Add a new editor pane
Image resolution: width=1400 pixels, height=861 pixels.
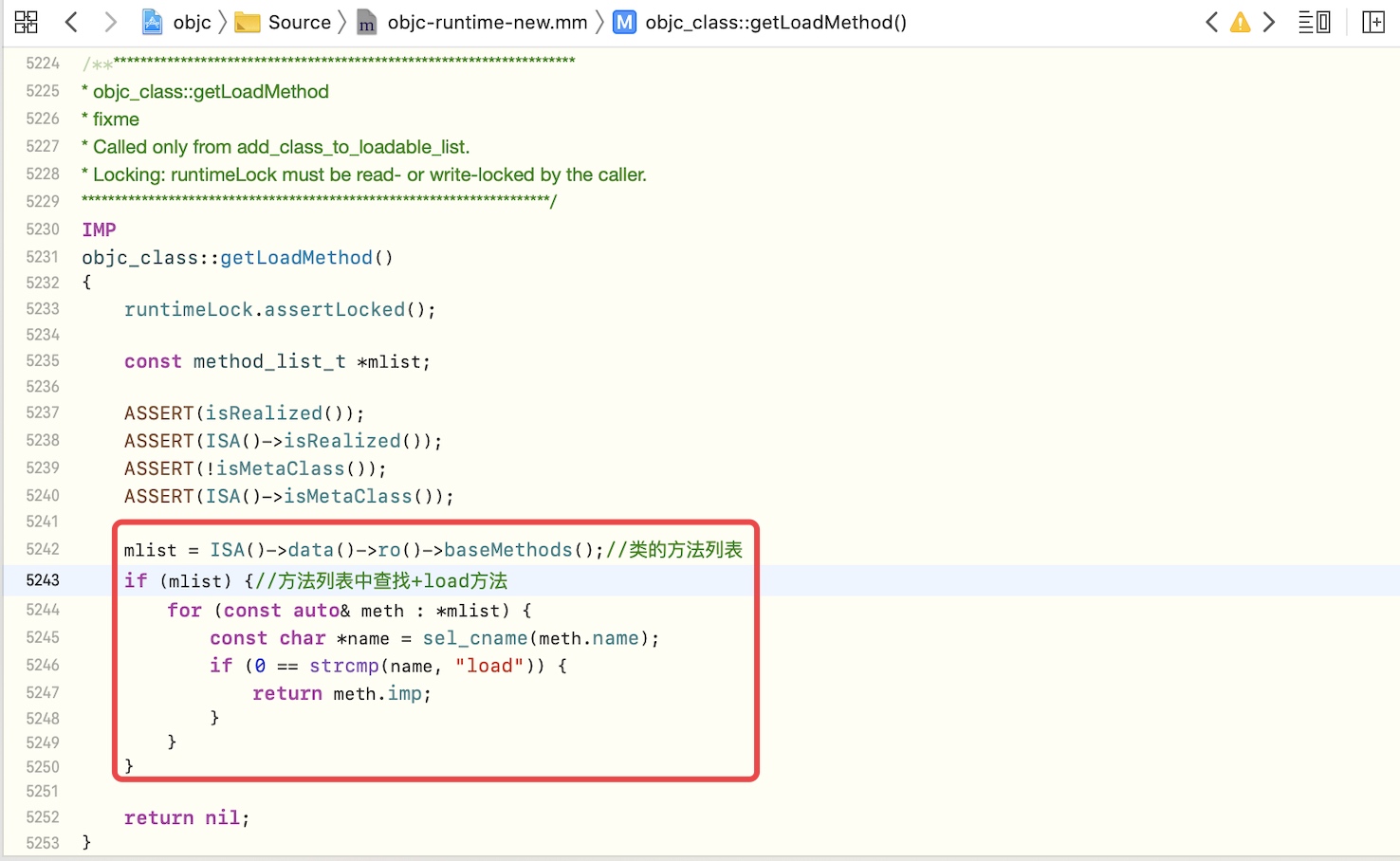1372,22
